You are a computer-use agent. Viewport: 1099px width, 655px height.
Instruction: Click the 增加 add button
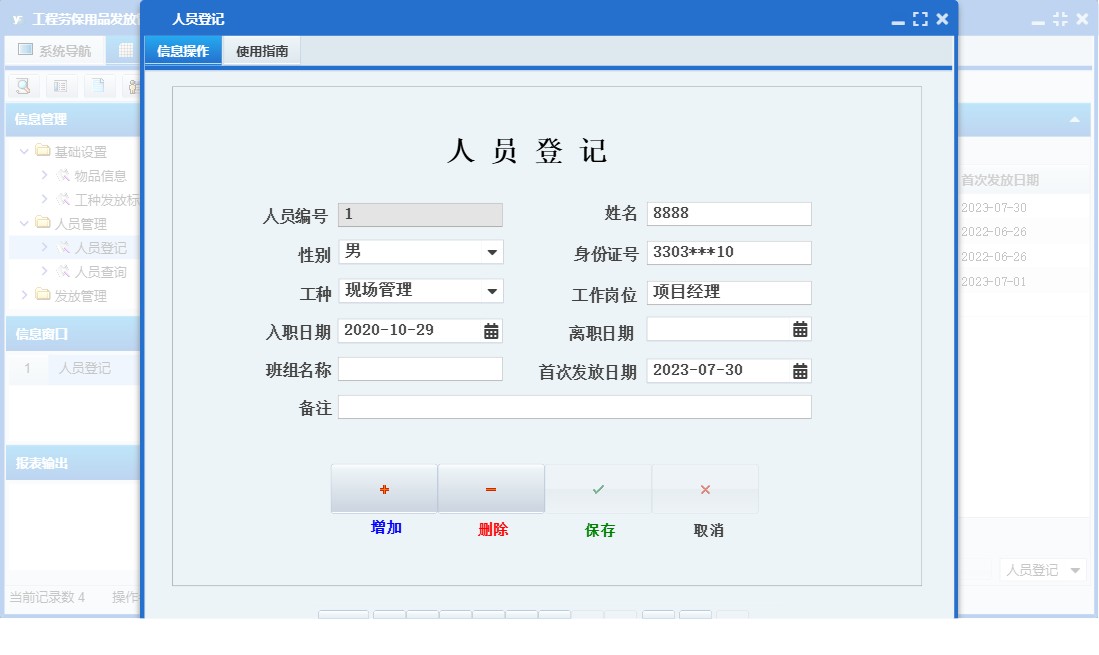[x=384, y=488]
